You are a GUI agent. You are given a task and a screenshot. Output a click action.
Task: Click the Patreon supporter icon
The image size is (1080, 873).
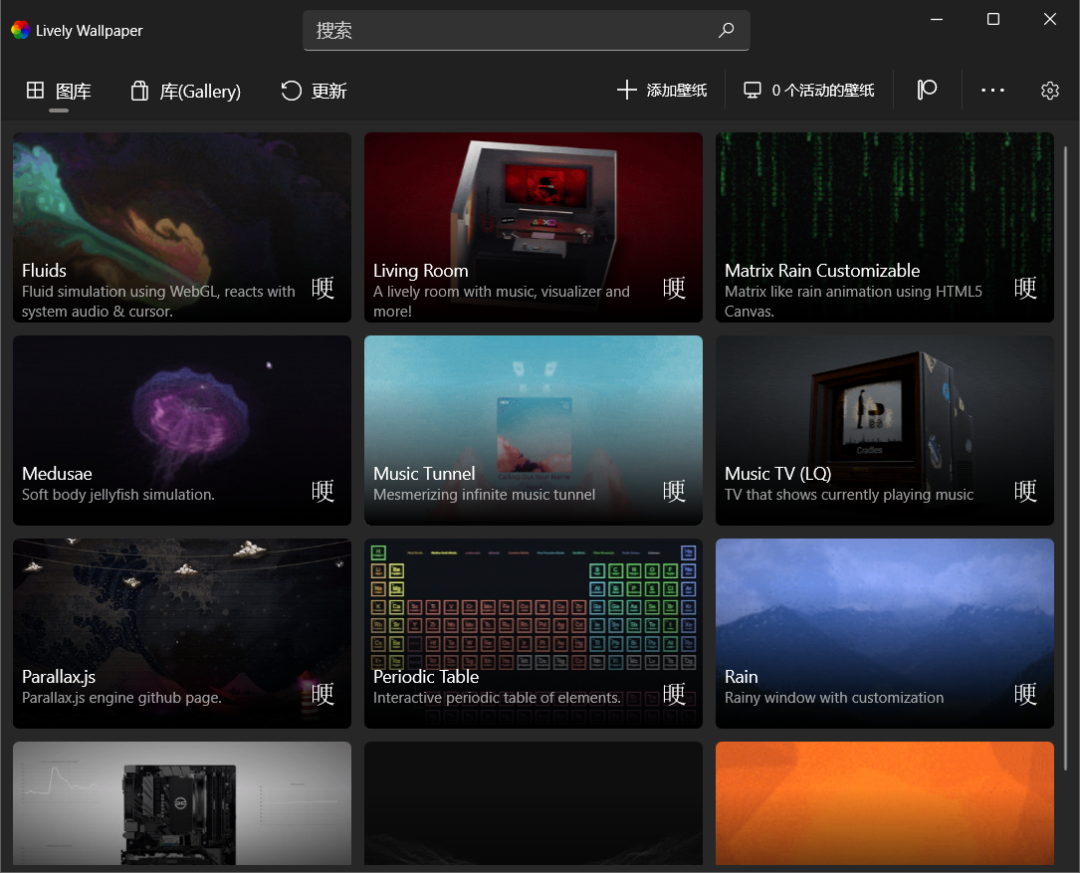click(x=927, y=90)
